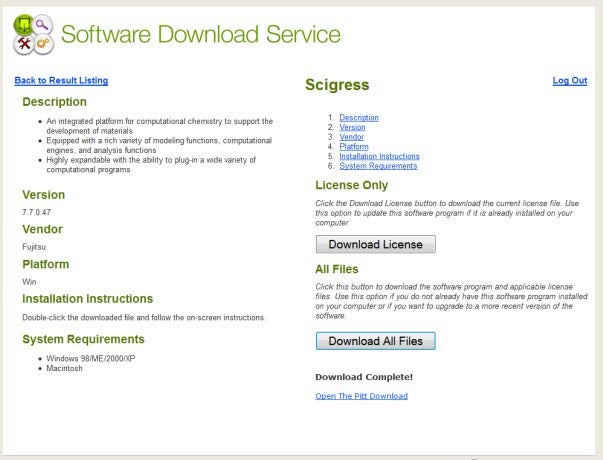
Task: Click the Platform heading on left
Action: tap(46, 264)
